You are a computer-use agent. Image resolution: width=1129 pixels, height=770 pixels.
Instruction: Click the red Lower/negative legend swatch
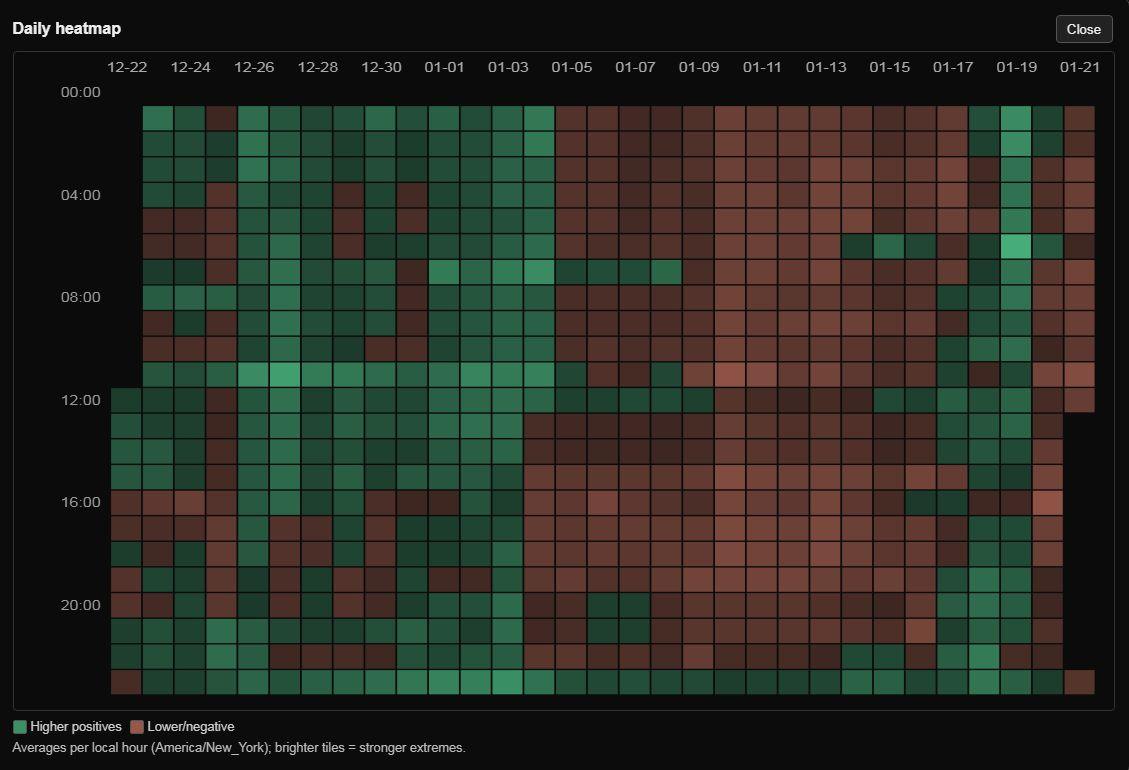(137, 727)
